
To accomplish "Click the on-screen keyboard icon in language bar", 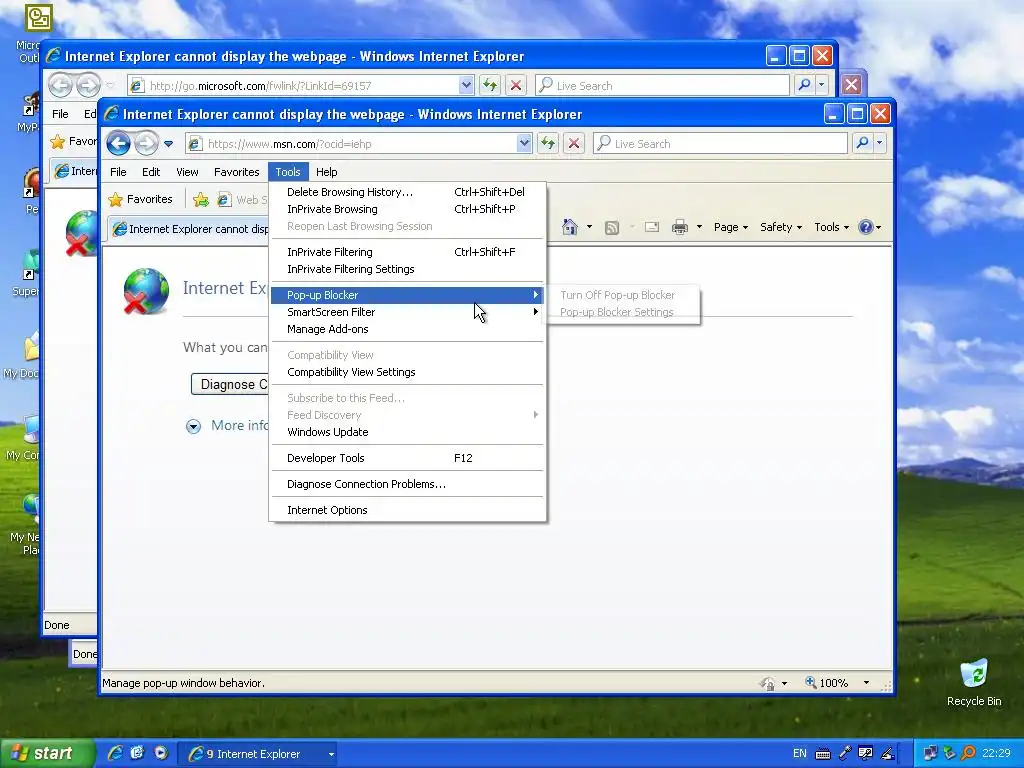I will coord(823,754).
